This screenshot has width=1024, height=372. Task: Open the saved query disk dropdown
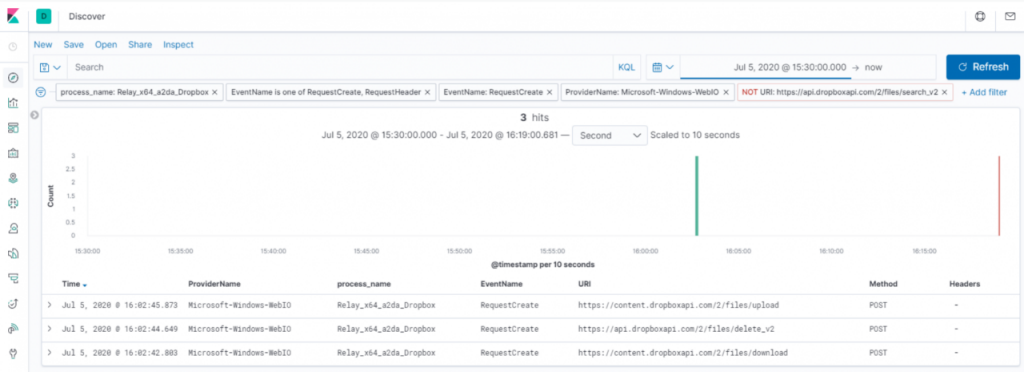pos(50,67)
